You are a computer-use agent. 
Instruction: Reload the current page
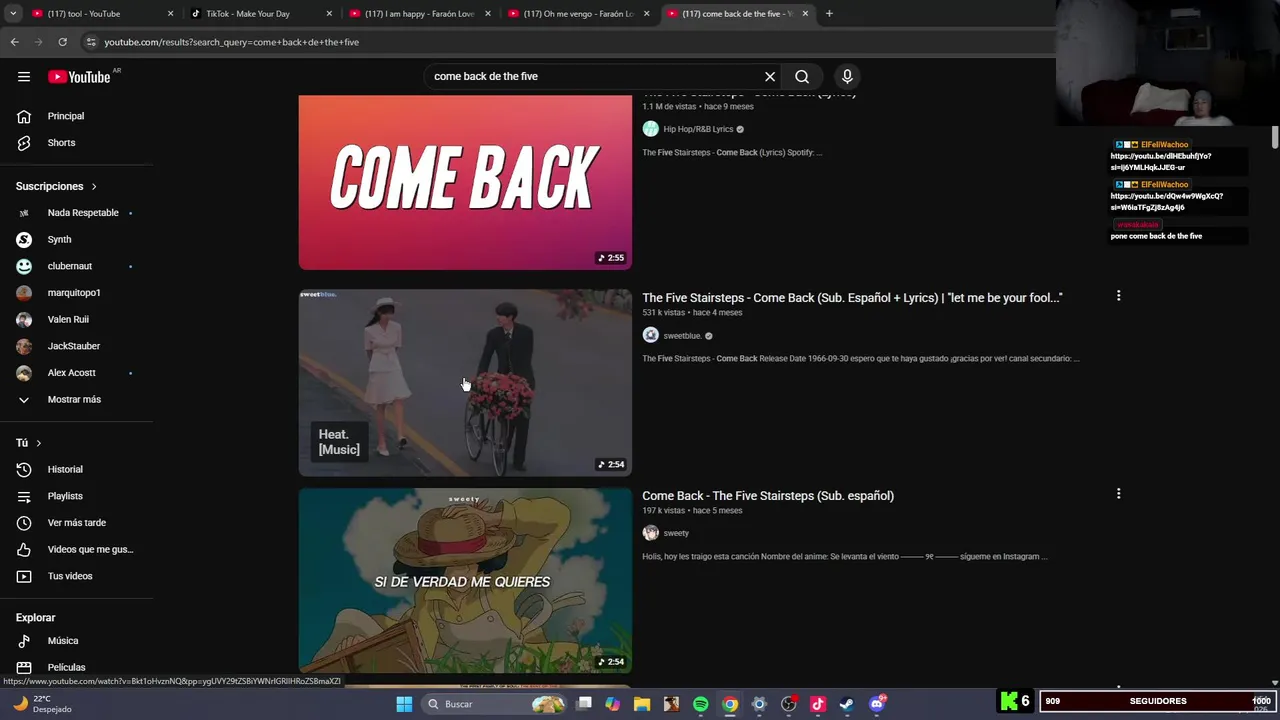click(62, 42)
